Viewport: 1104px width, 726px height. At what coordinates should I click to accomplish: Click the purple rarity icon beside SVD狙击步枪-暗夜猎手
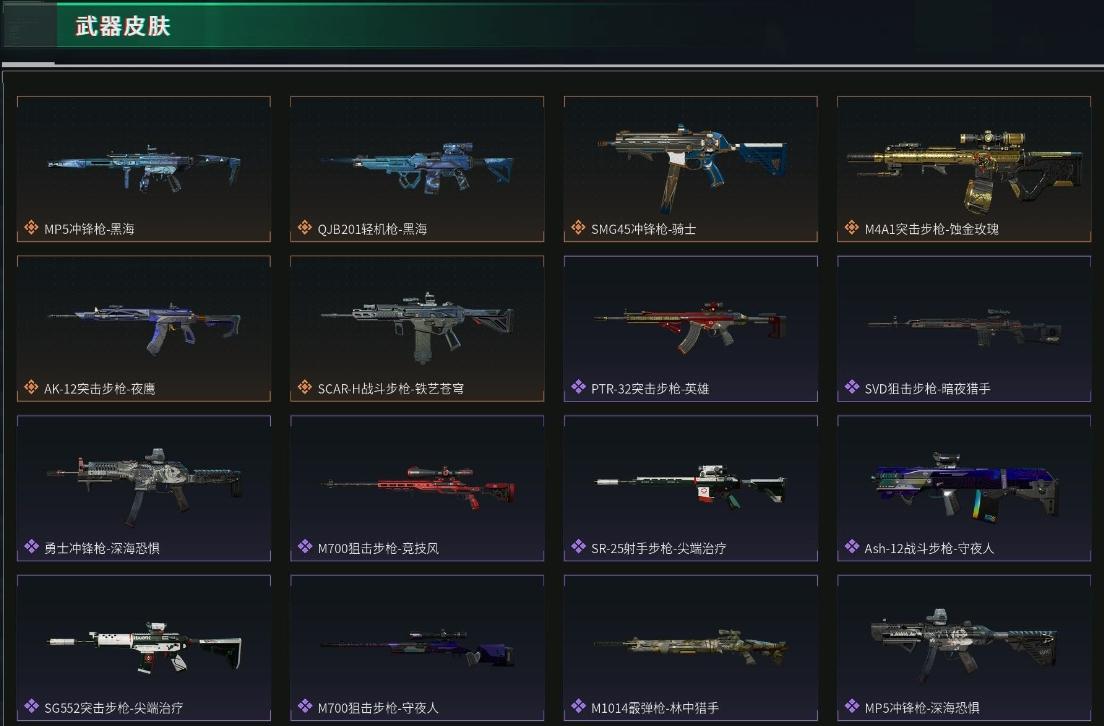[x=851, y=387]
